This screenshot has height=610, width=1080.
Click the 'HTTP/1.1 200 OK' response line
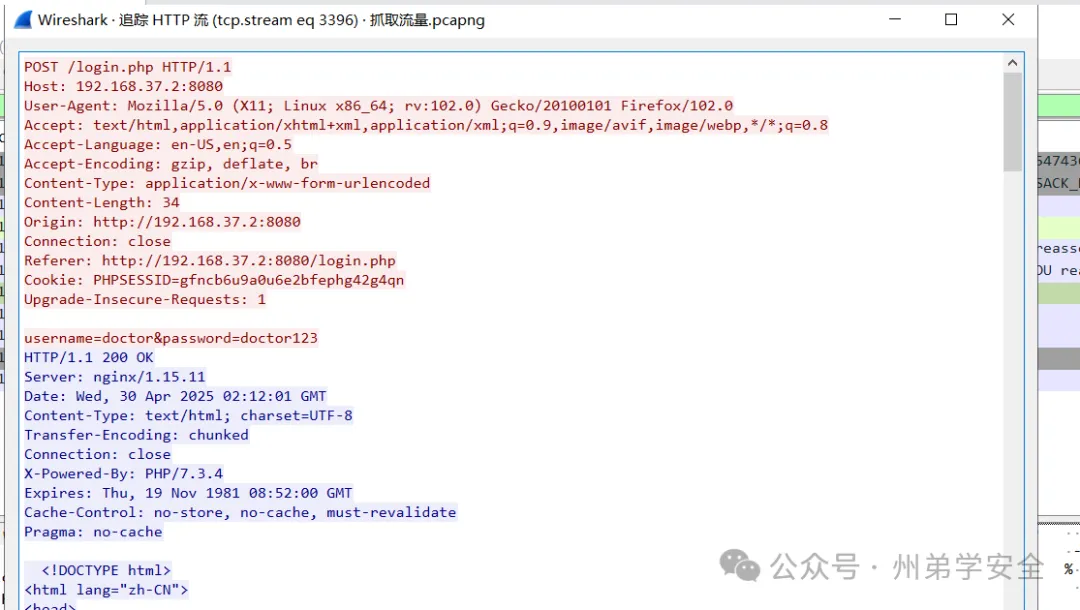click(x=89, y=357)
